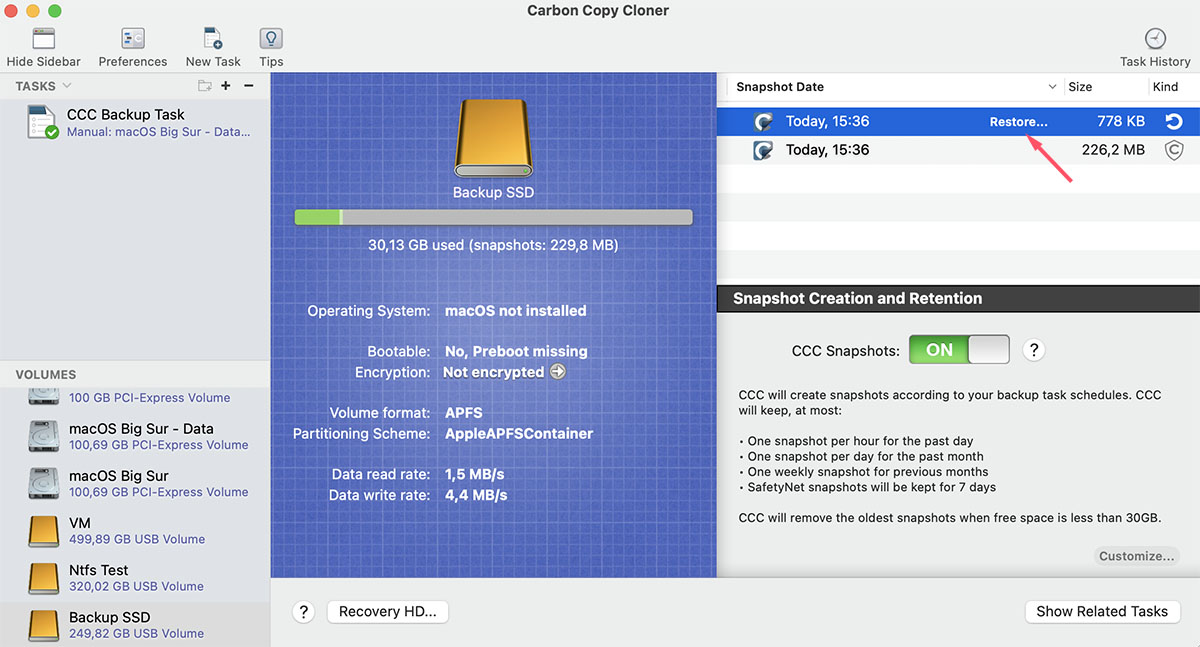Sort snapshots by the Kind column

(1165, 87)
